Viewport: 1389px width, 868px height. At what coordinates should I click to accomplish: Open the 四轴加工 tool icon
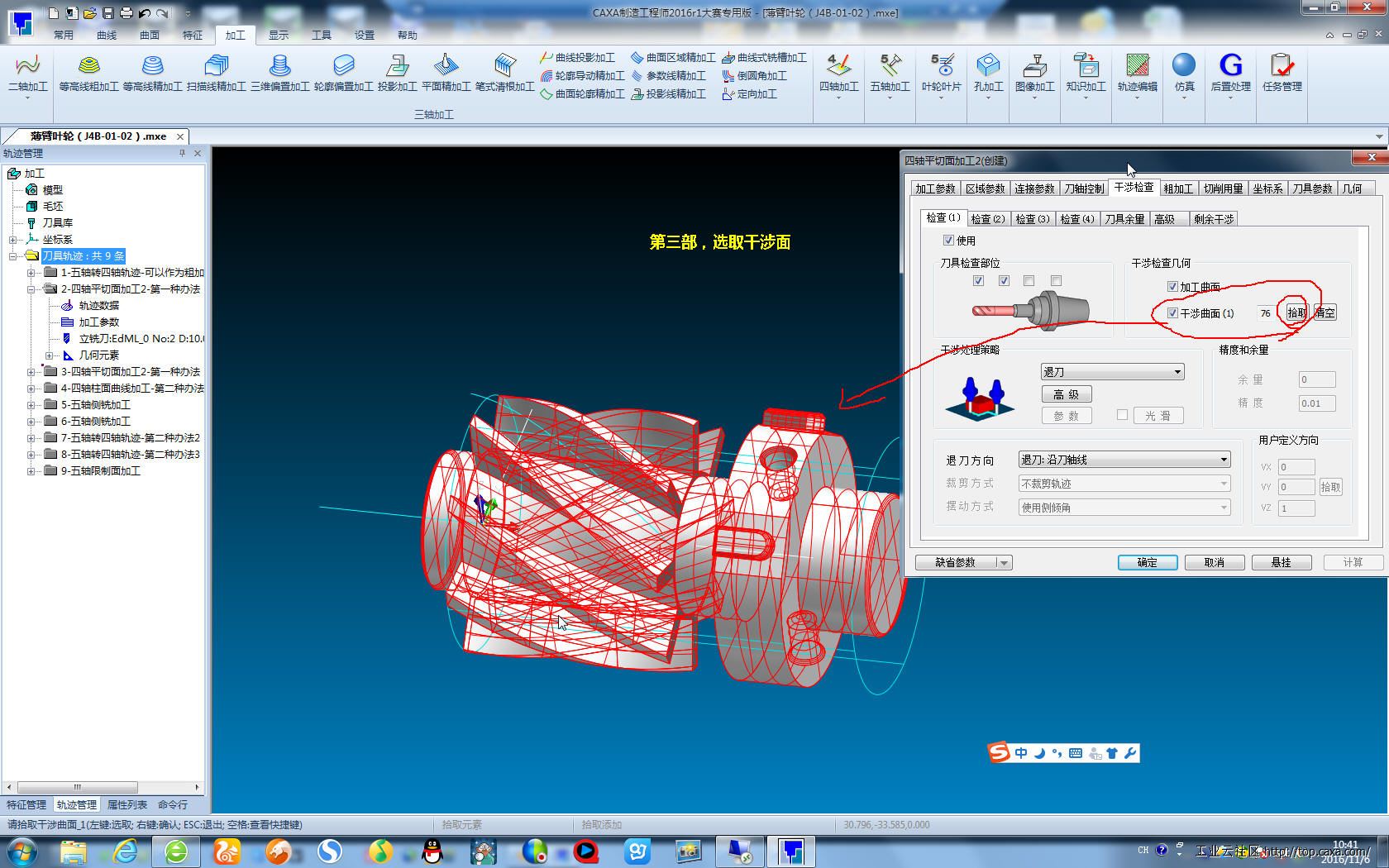(x=839, y=66)
